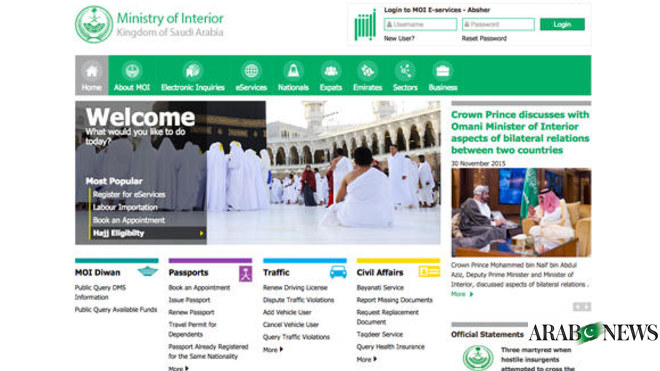
Task: Open the Home icon in navigation bar
Action: (x=91, y=71)
